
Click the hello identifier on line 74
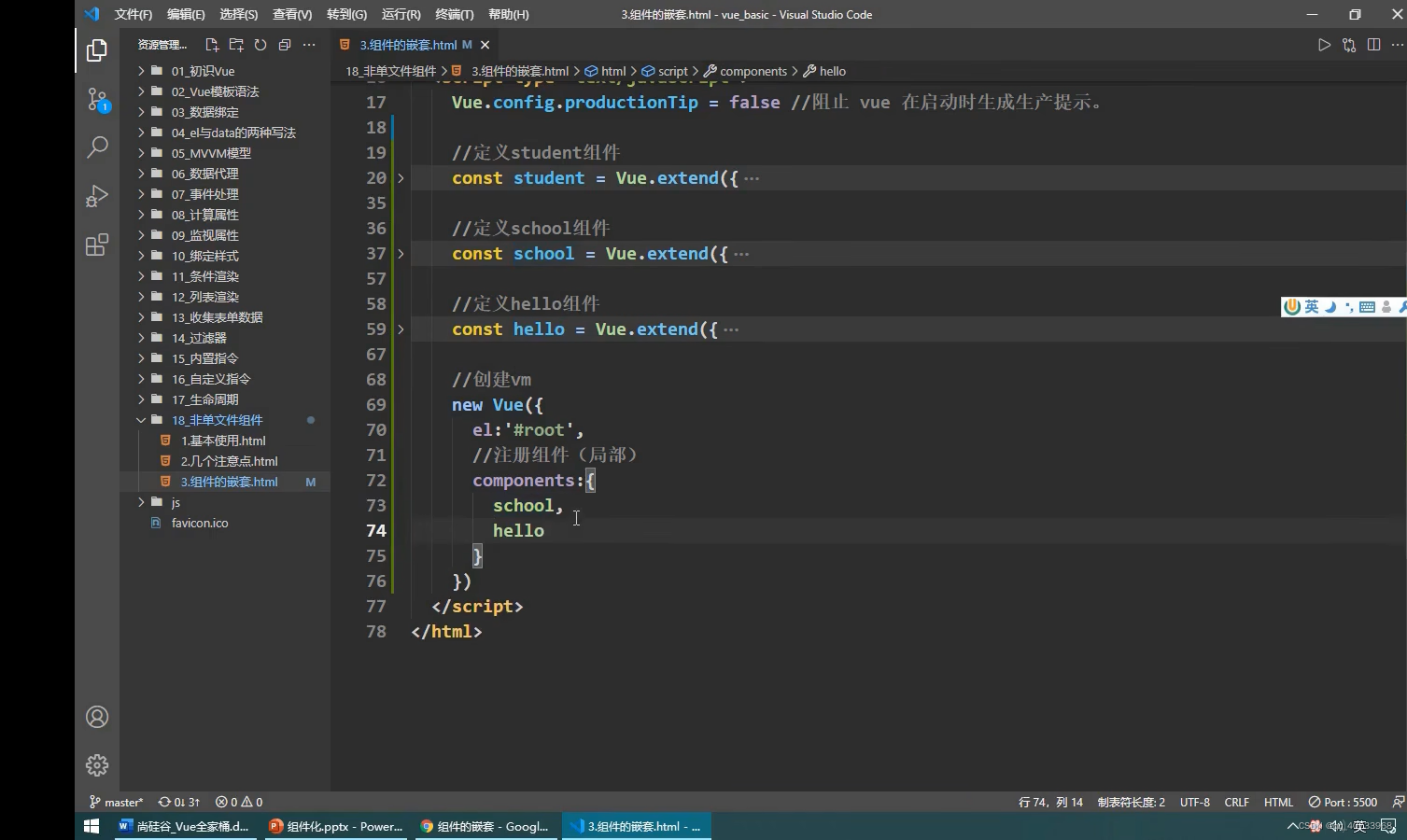[518, 530]
